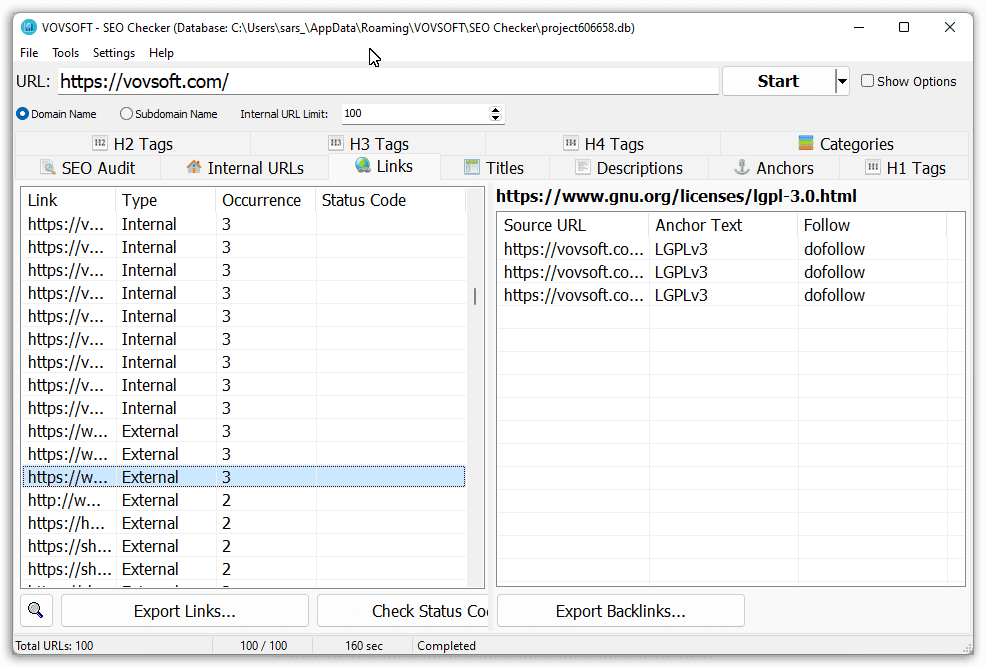Select the Links tab
The width and height of the screenshot is (986, 667).
pos(384,167)
